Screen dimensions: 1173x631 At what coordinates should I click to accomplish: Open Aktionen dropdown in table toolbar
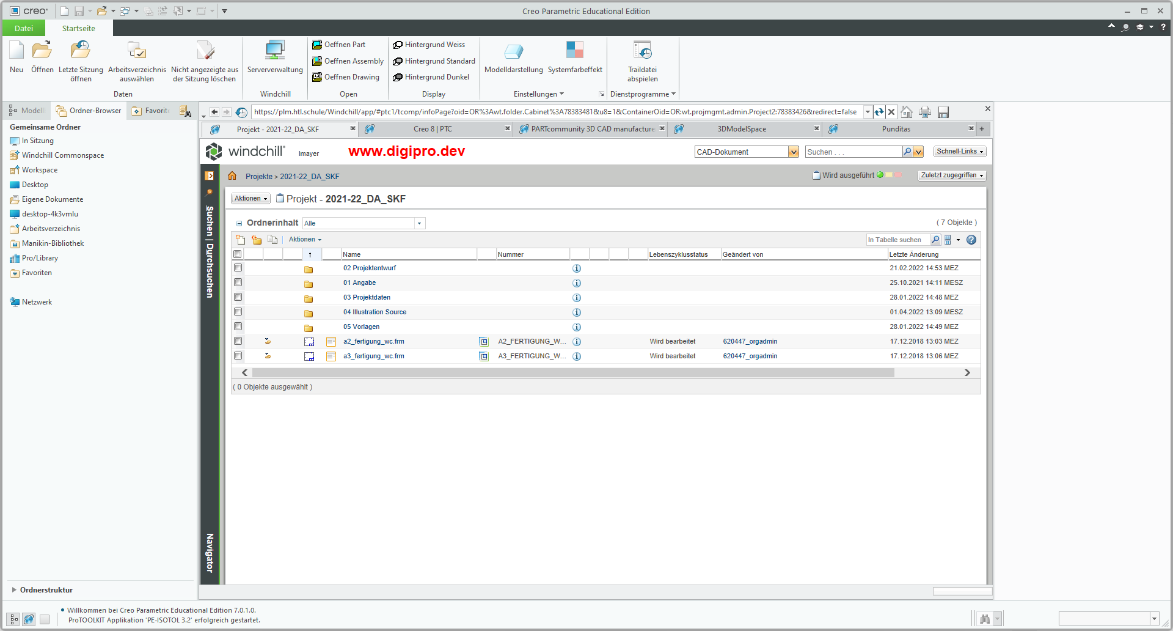[305, 240]
